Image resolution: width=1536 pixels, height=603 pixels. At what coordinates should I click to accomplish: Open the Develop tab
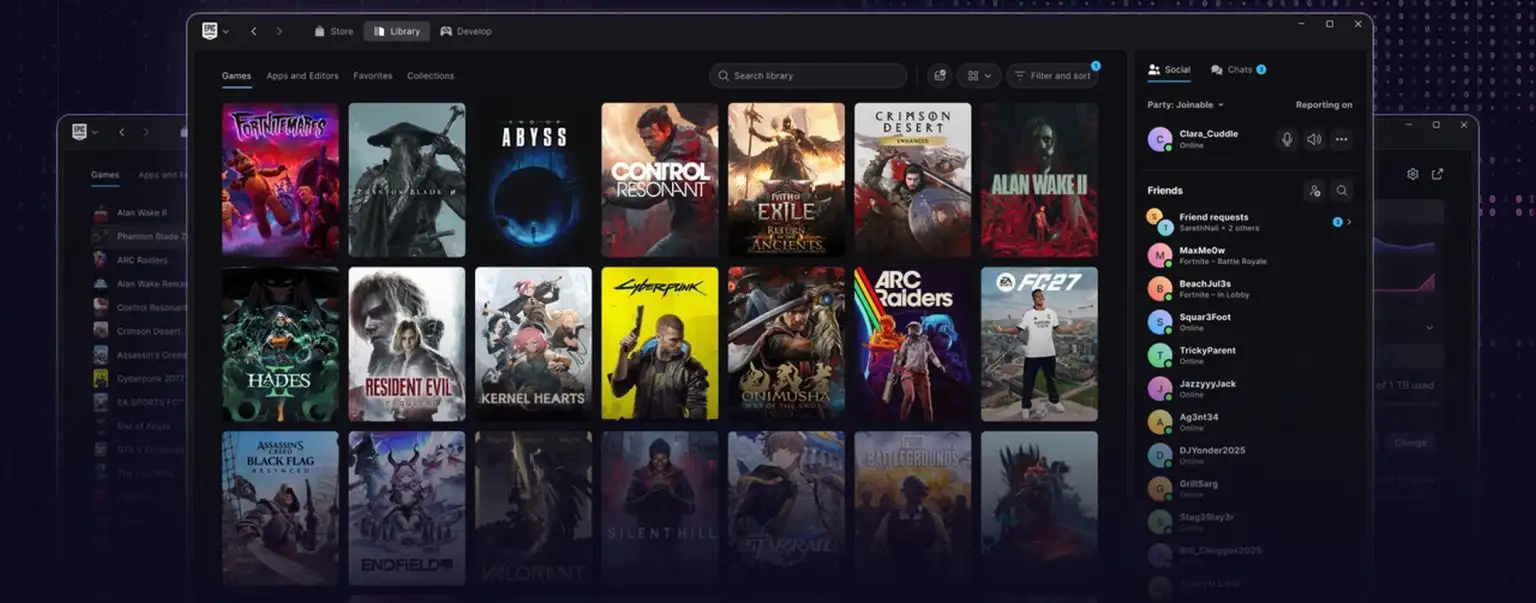(x=466, y=32)
